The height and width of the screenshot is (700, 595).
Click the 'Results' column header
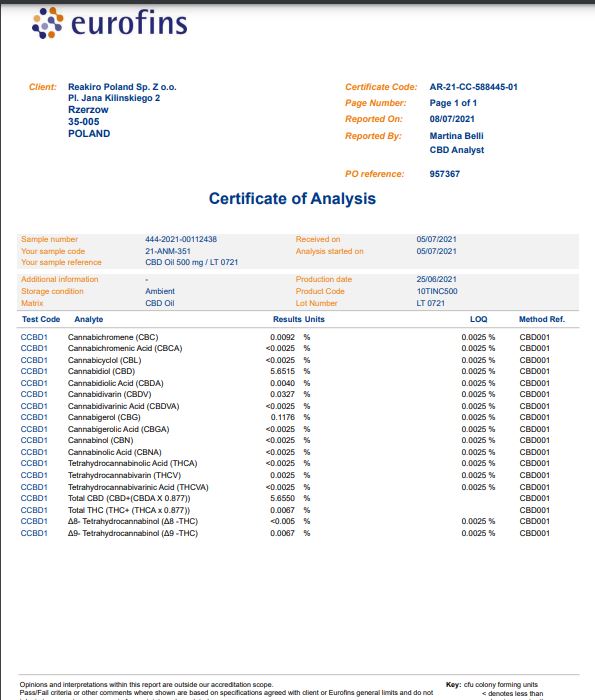pyautogui.click(x=287, y=319)
